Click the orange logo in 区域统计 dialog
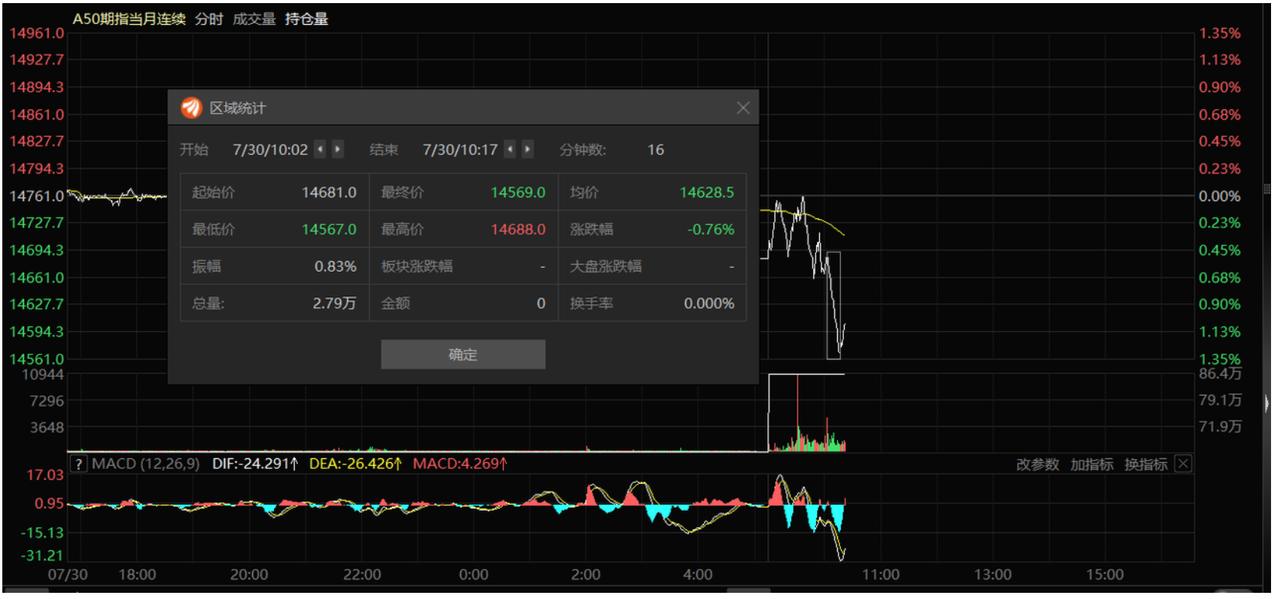 tap(191, 108)
